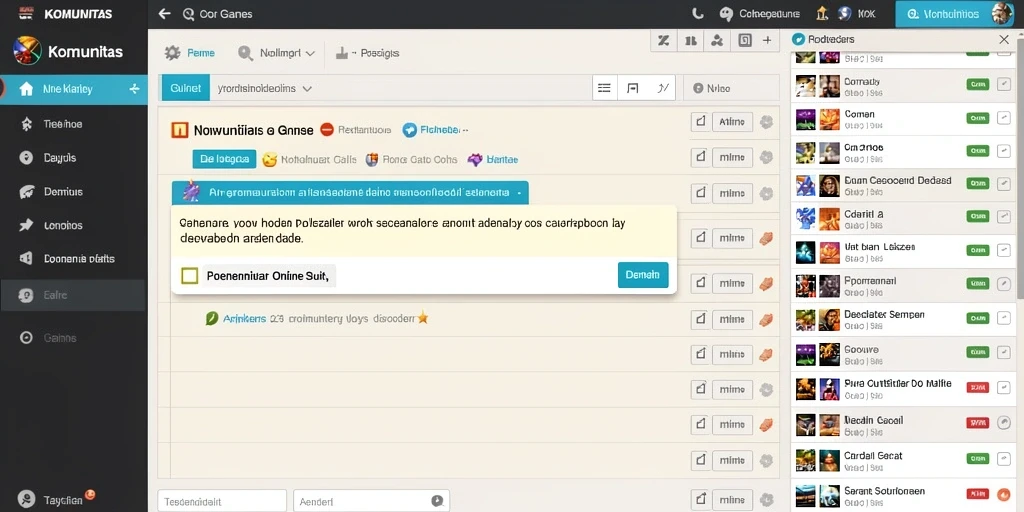Click the spiral square toolbar icon

[x=744, y=40]
